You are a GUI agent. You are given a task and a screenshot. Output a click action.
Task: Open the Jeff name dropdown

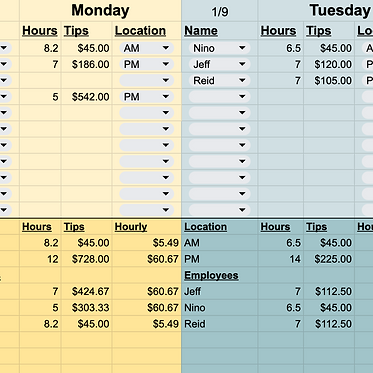coord(219,64)
